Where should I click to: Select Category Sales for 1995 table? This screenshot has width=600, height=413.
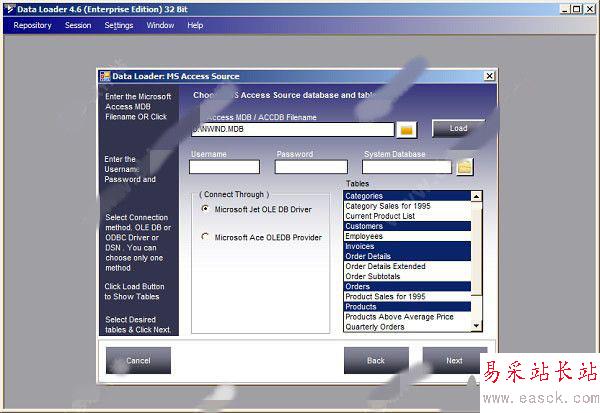tap(408, 206)
